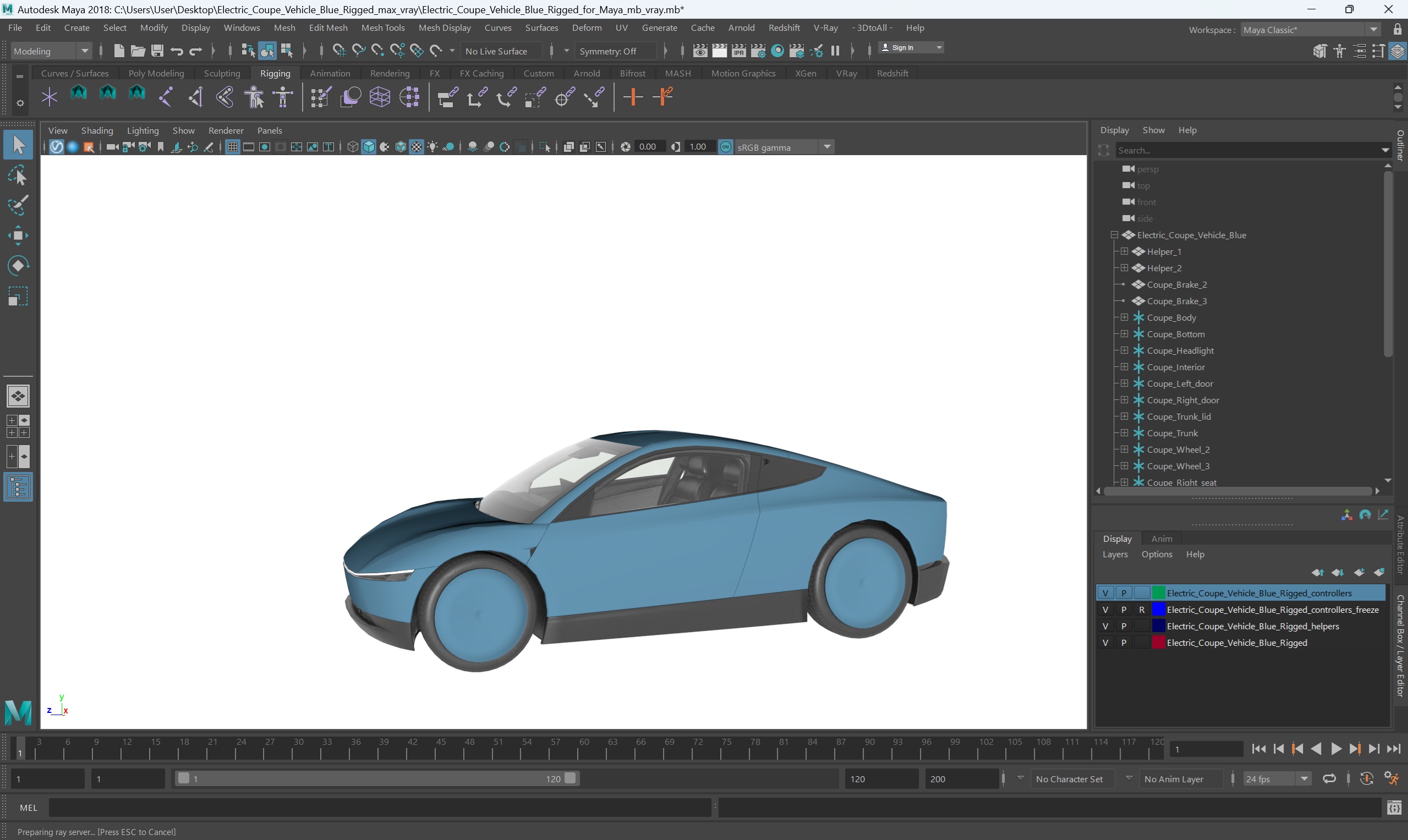Click frame 60 on the time slider

pyautogui.click(x=578, y=748)
